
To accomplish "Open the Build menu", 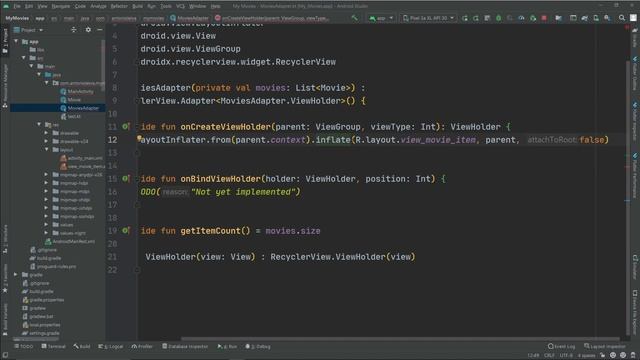I will point(138,6).
